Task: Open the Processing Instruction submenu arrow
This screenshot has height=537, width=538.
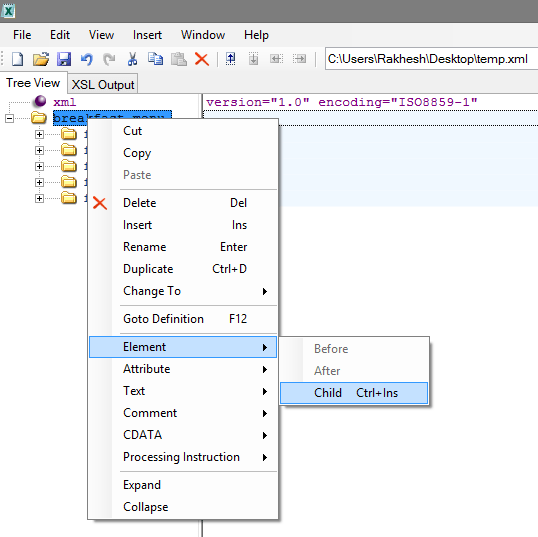Action: pos(265,457)
